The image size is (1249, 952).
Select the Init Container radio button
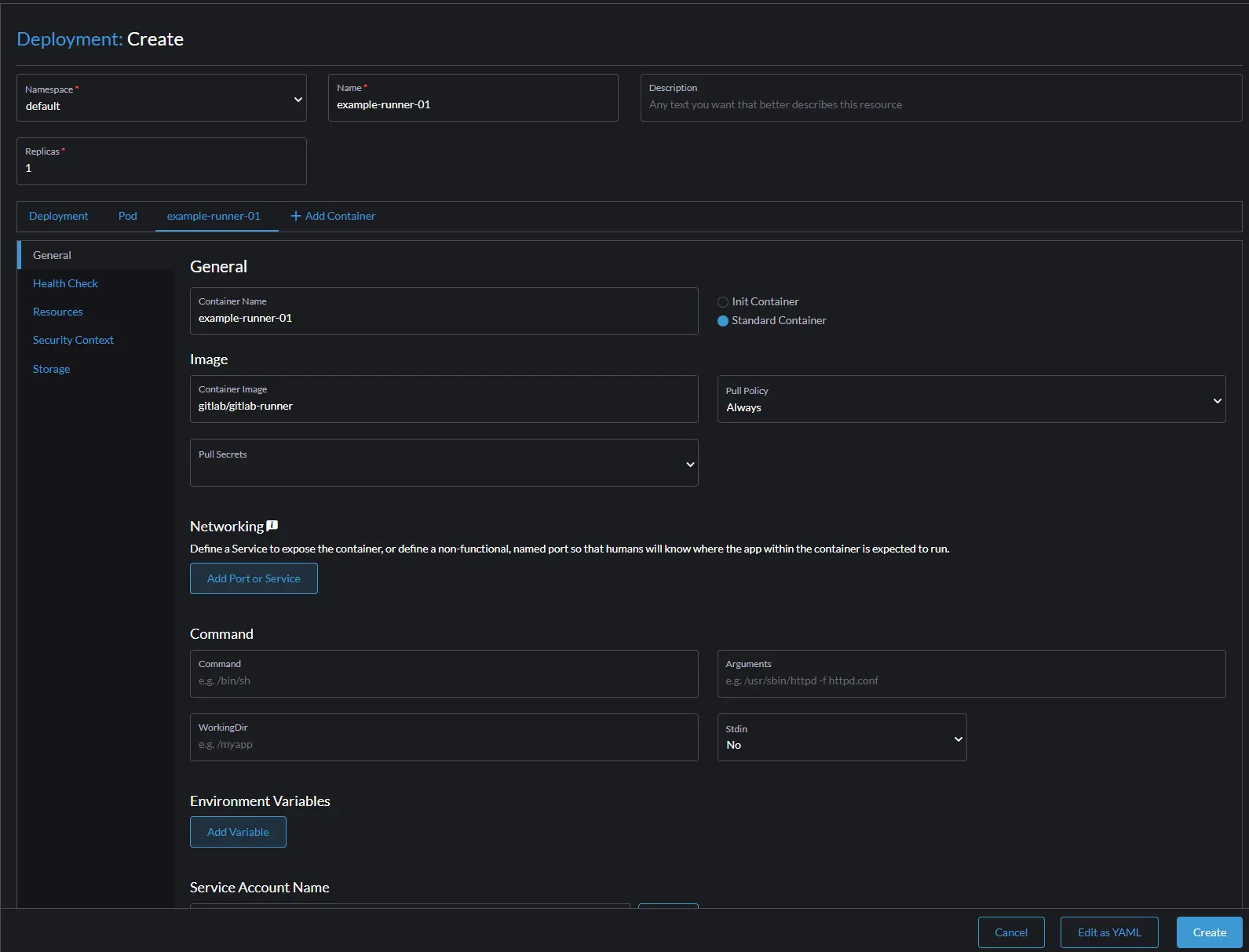pyautogui.click(x=723, y=302)
